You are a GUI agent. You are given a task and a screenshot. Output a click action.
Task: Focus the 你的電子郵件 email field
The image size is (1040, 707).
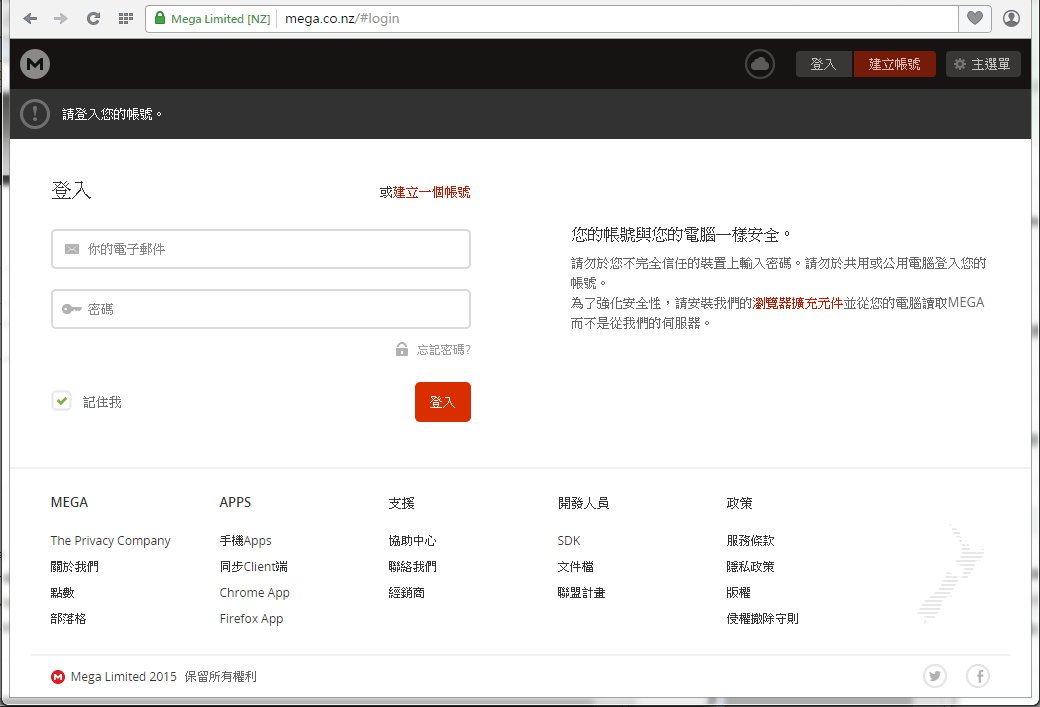click(x=261, y=249)
